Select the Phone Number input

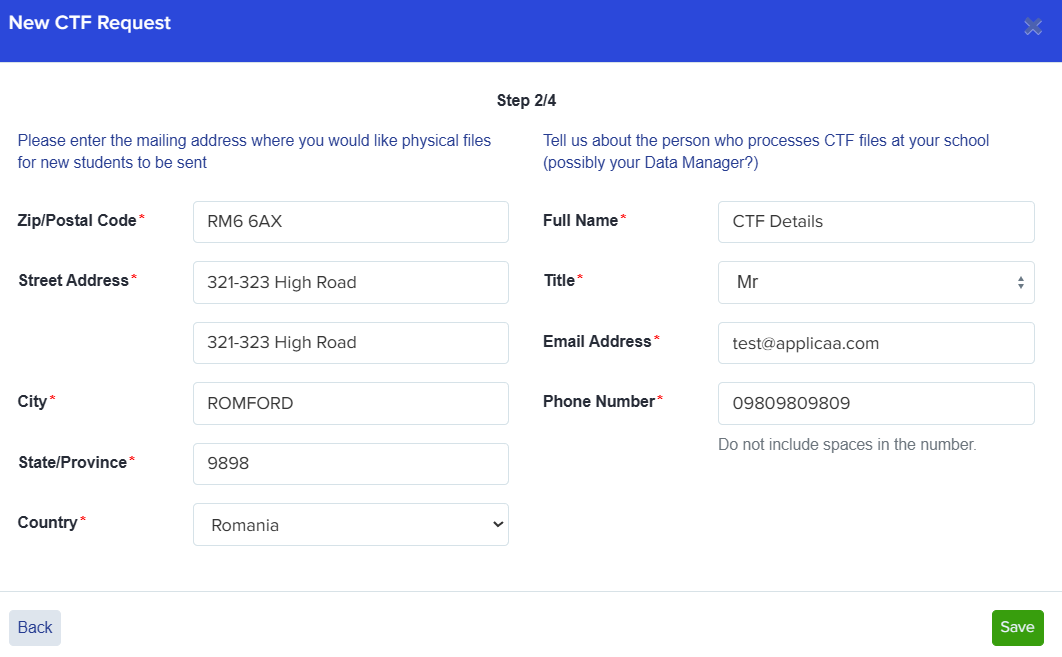(x=875, y=403)
